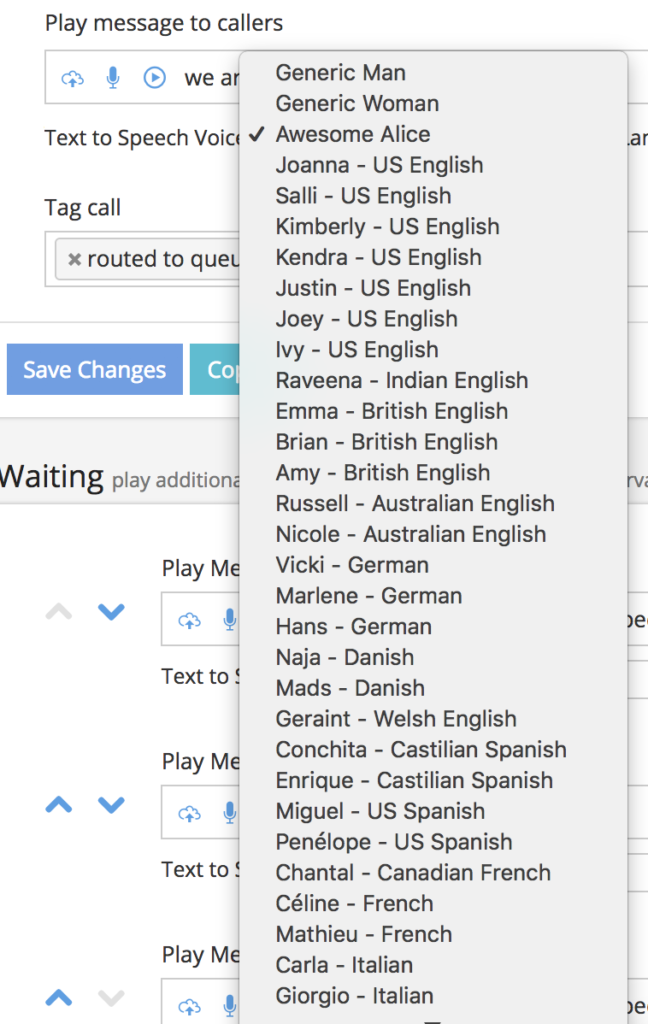Move the first waiting message down
The height and width of the screenshot is (1024, 648).
[111, 612]
